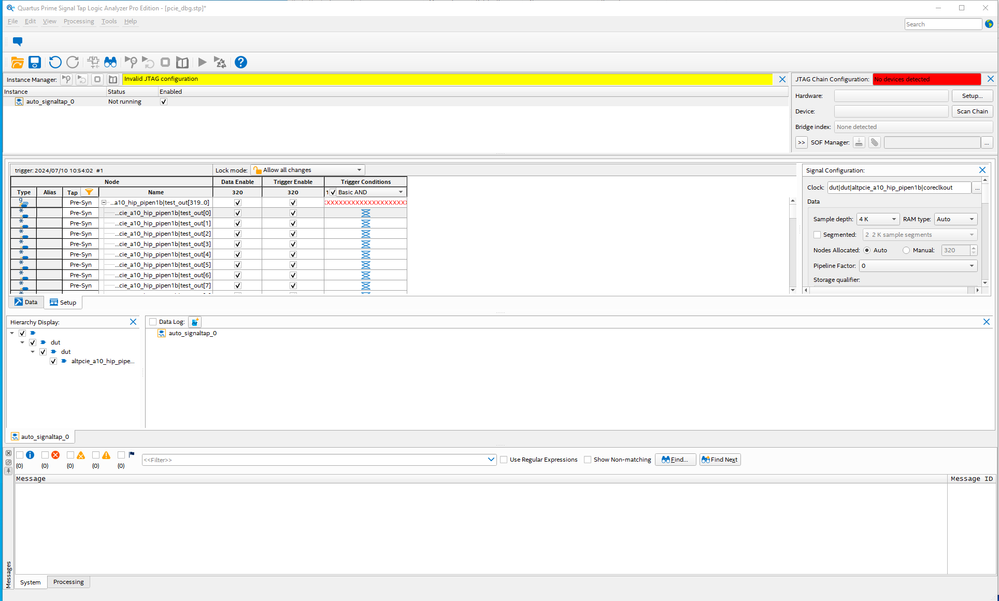
Task: Toggle Data Enable for test_out[0]
Action: pyautogui.click(x=238, y=213)
